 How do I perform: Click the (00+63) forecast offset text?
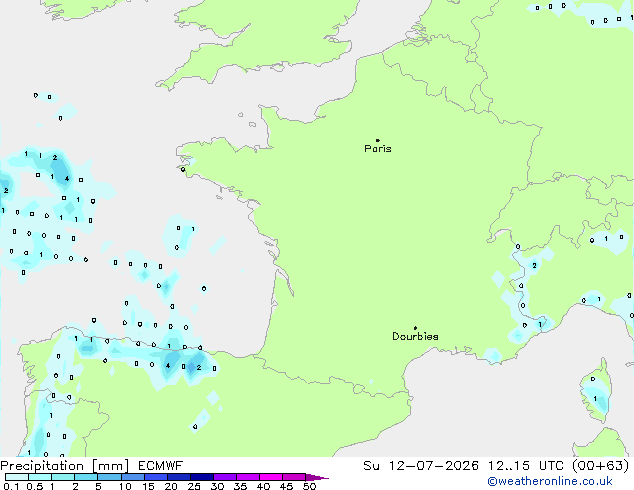click(x=600, y=466)
